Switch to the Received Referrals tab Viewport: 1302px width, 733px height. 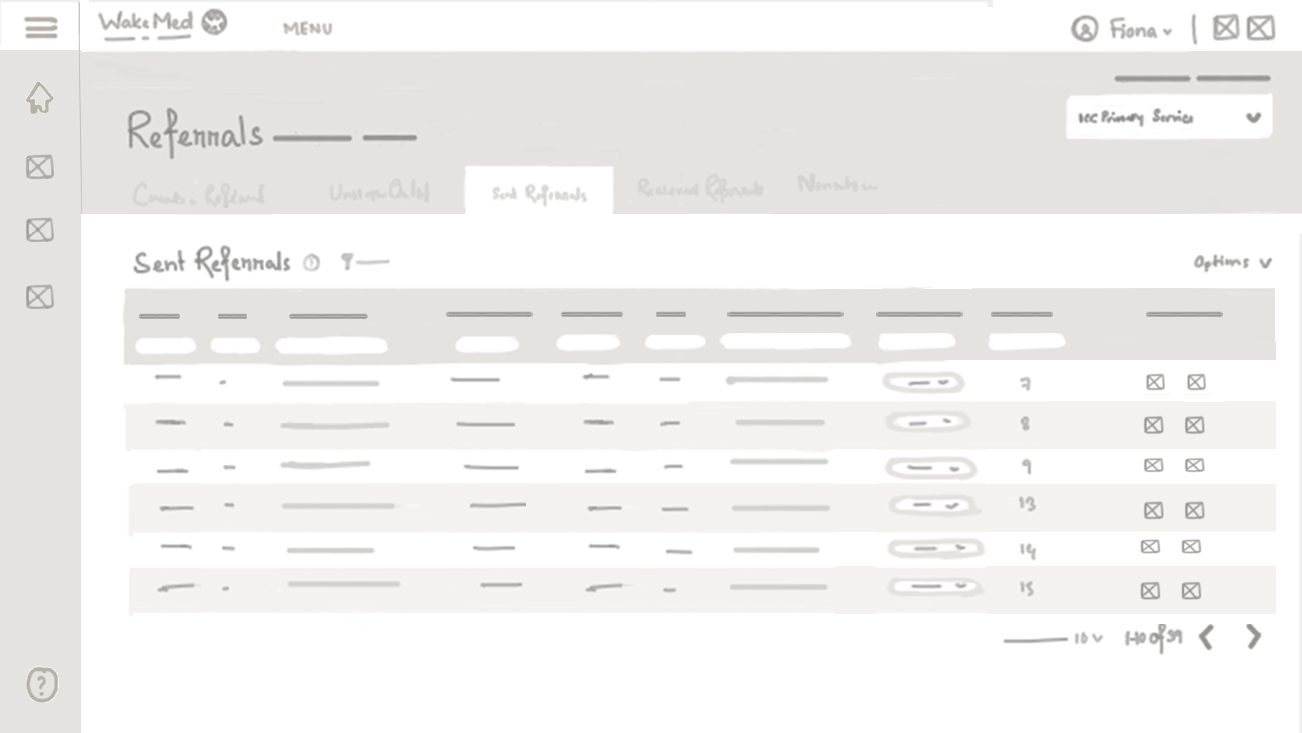[699, 189]
